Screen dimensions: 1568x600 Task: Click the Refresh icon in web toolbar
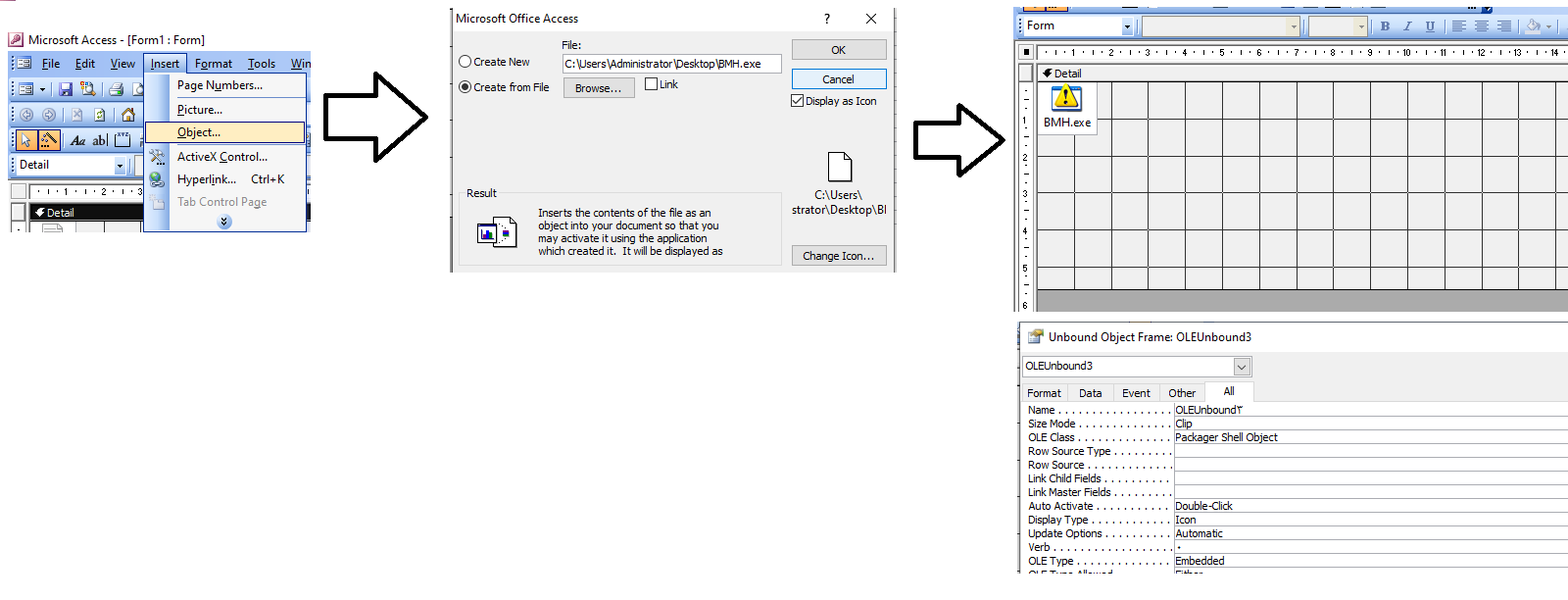[99, 115]
